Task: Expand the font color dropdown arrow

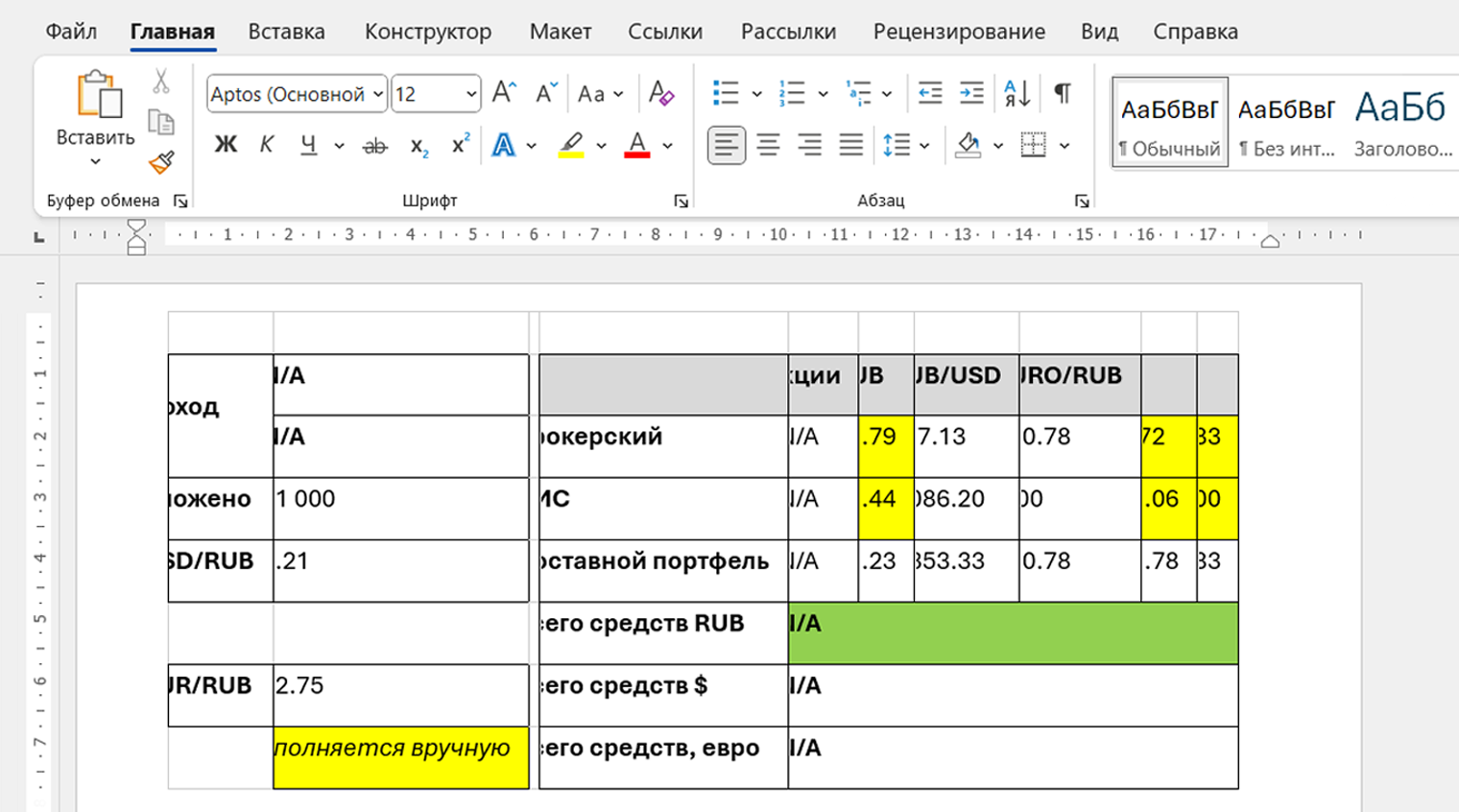Action: 667,146
